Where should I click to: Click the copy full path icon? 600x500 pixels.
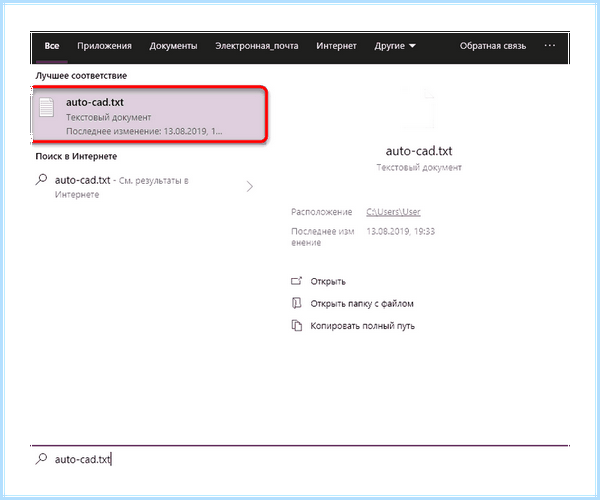(x=297, y=326)
